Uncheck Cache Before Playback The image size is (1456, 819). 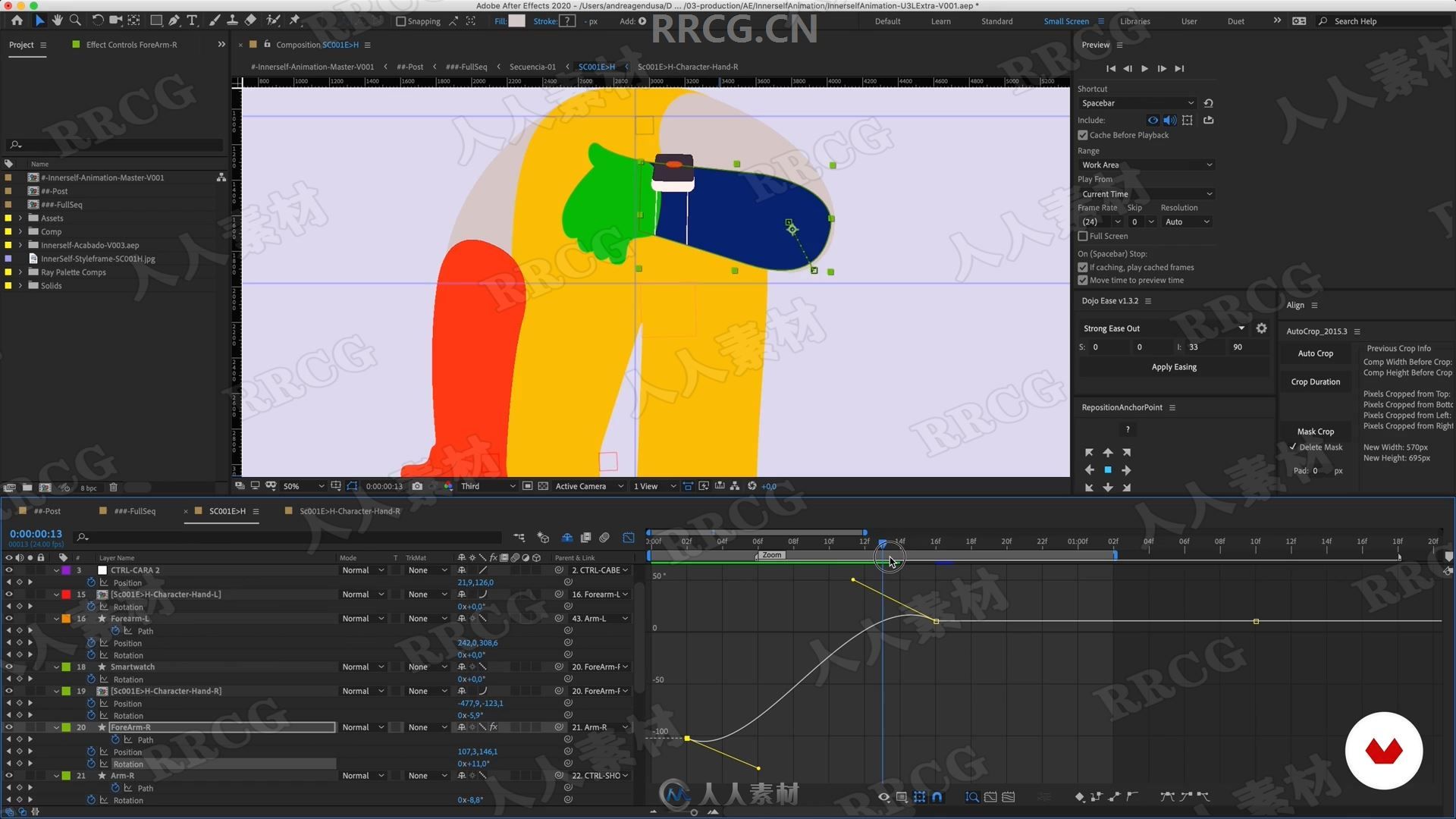click(1083, 135)
